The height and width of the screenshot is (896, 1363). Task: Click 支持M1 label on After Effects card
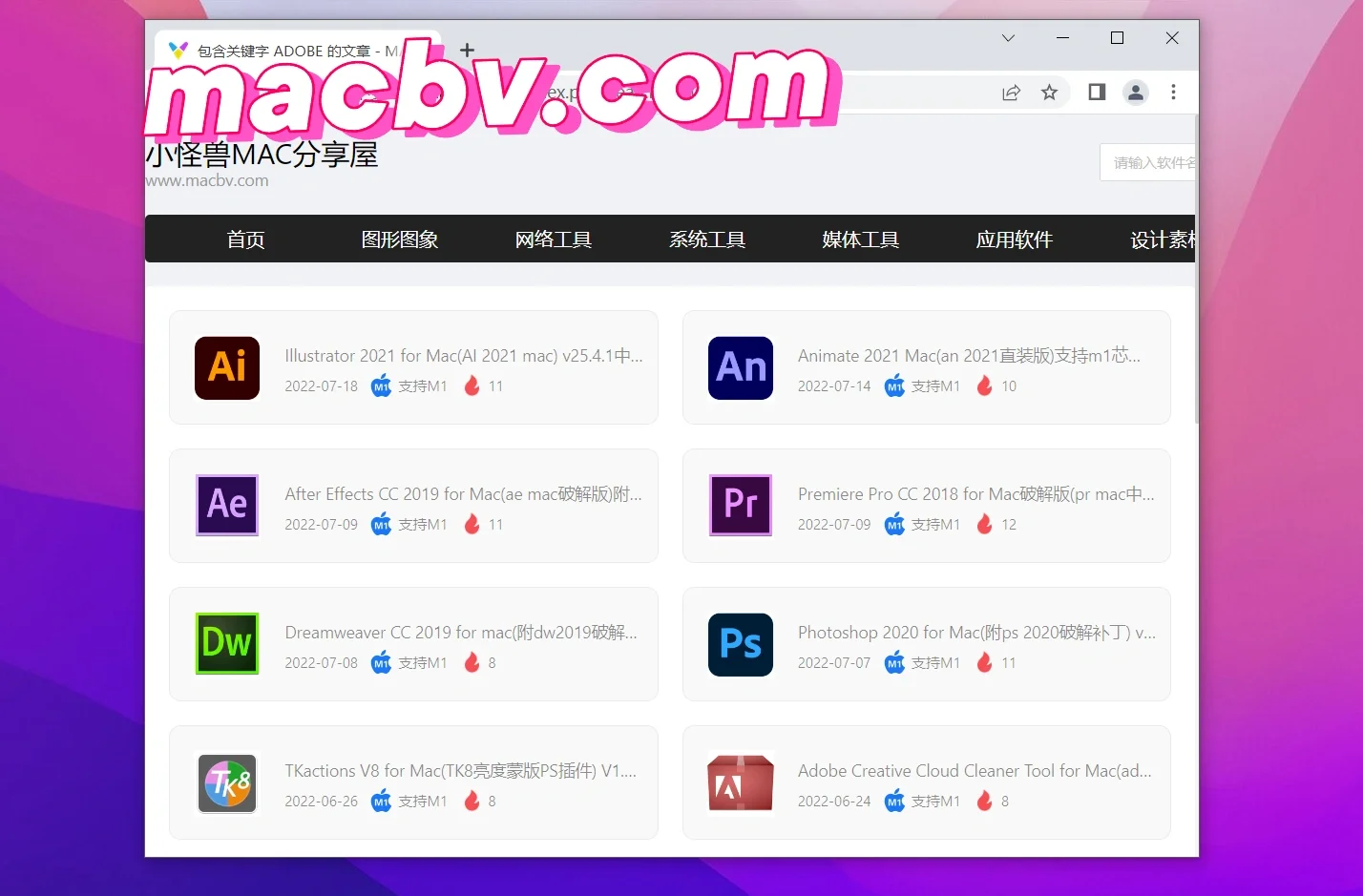point(422,525)
